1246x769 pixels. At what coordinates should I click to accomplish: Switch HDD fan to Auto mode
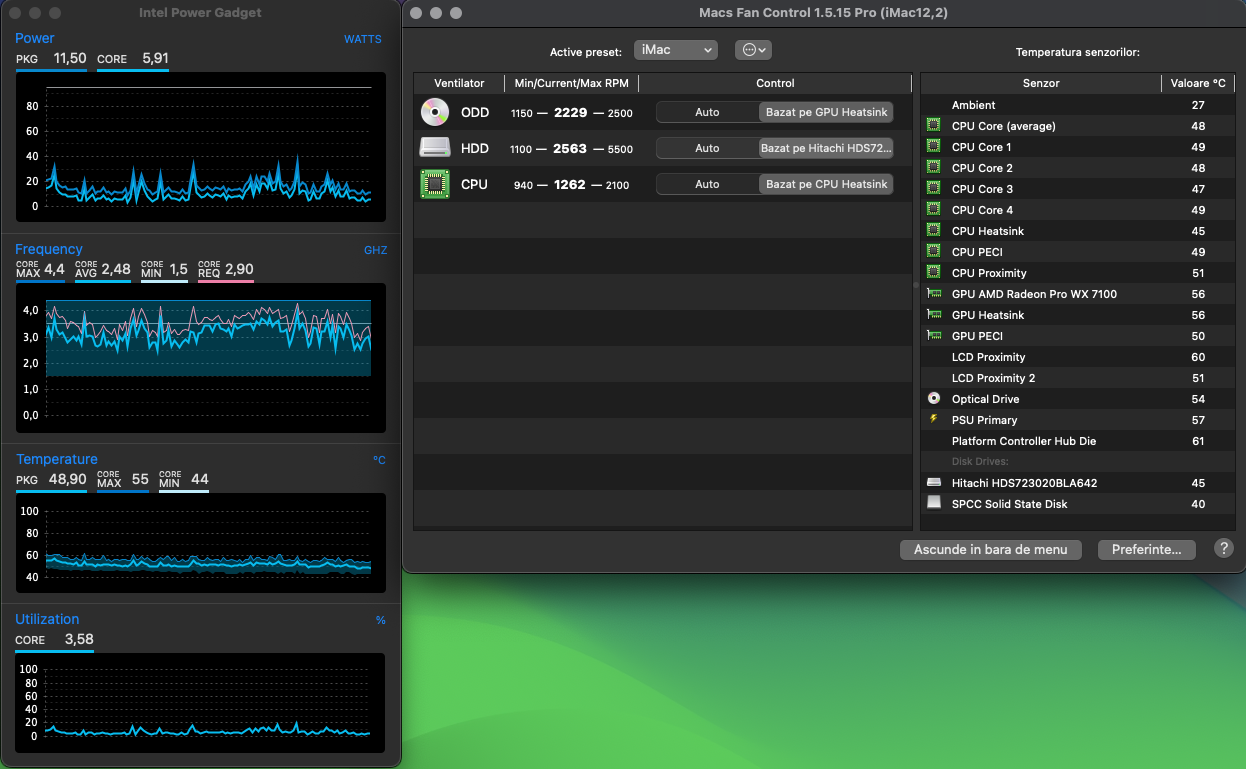click(x=707, y=148)
